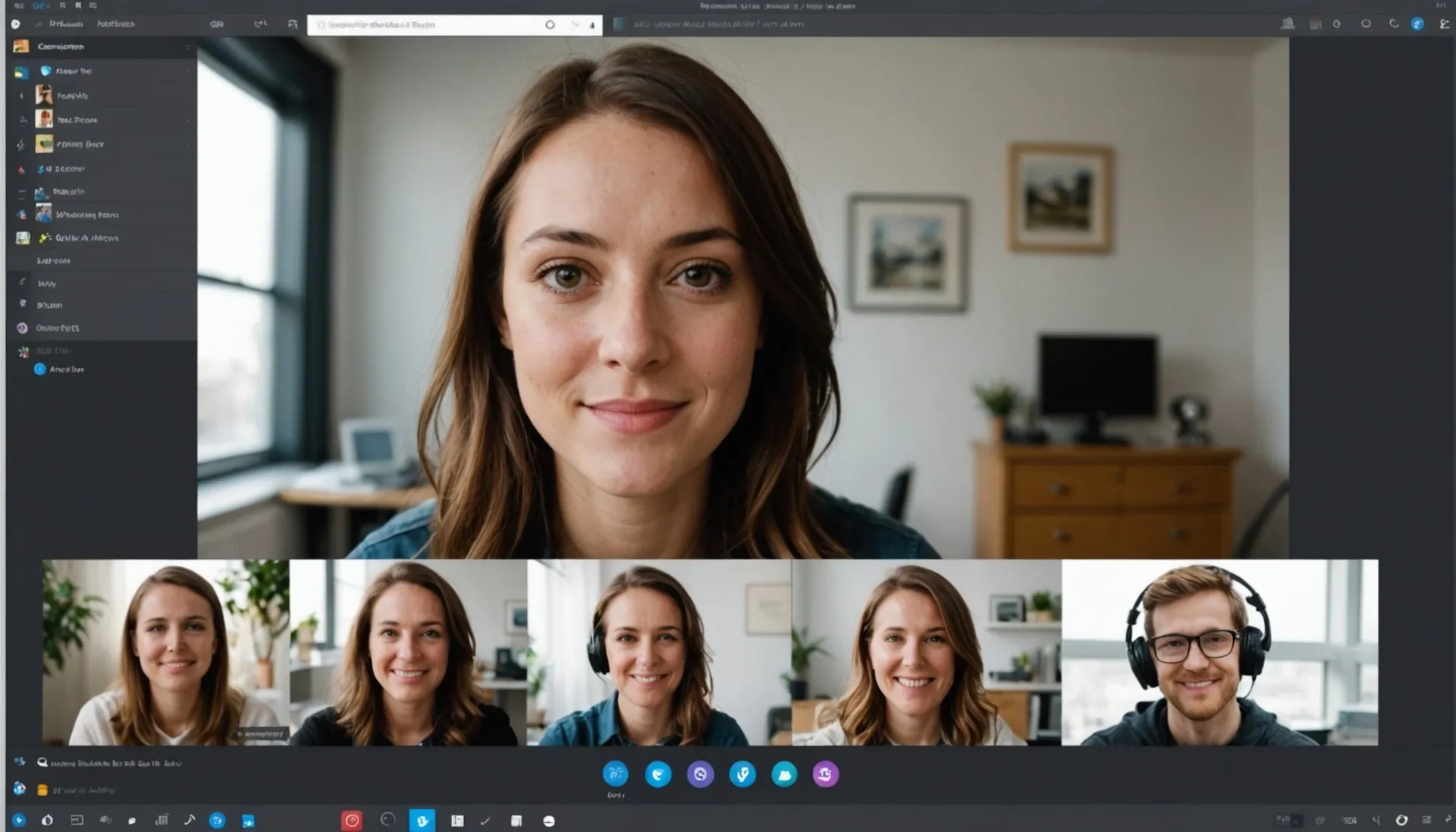Click the highlighted blue square taskbar icon
The image size is (1456, 832).
(422, 821)
